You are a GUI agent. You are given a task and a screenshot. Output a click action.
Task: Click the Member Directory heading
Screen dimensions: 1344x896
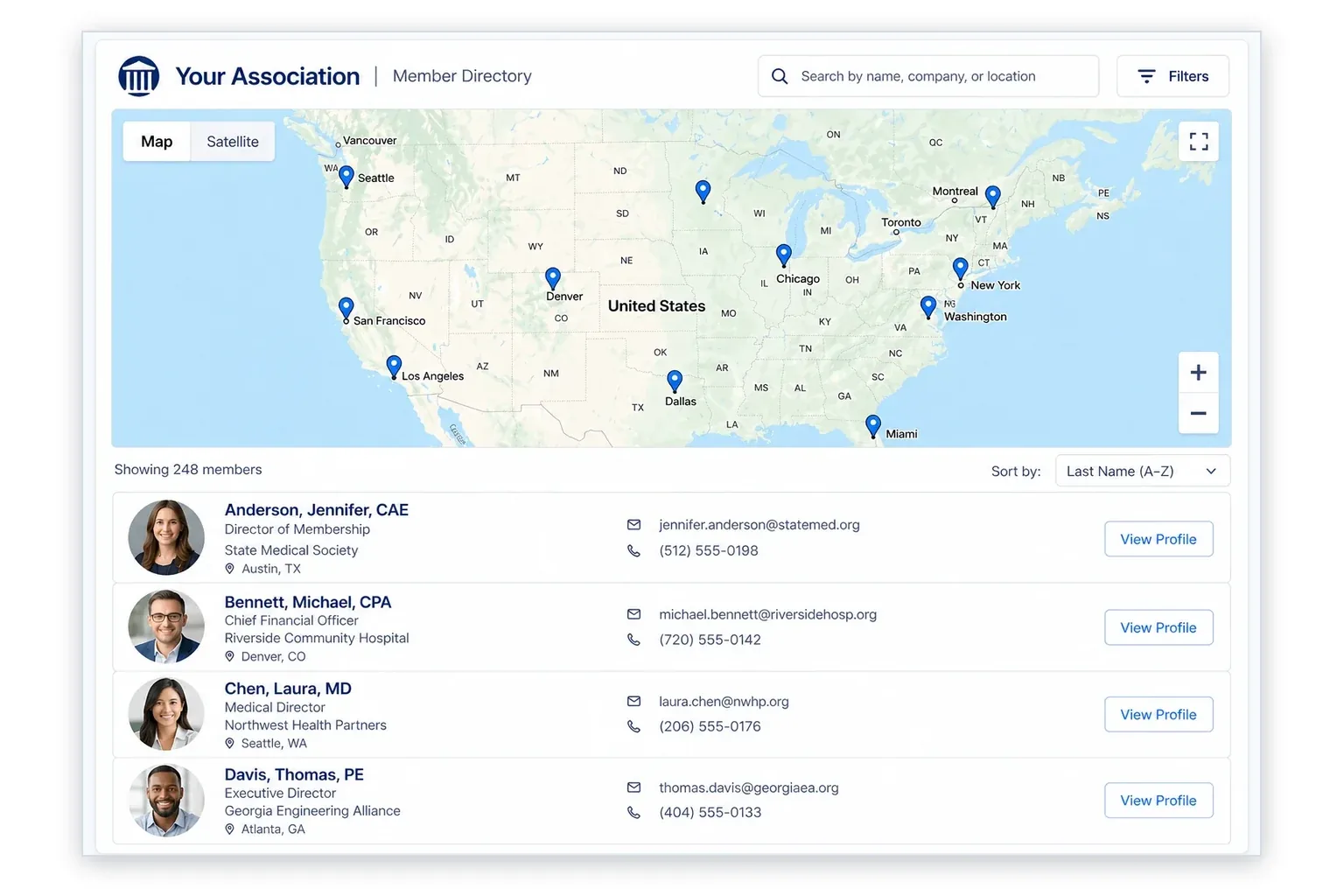[462, 76]
